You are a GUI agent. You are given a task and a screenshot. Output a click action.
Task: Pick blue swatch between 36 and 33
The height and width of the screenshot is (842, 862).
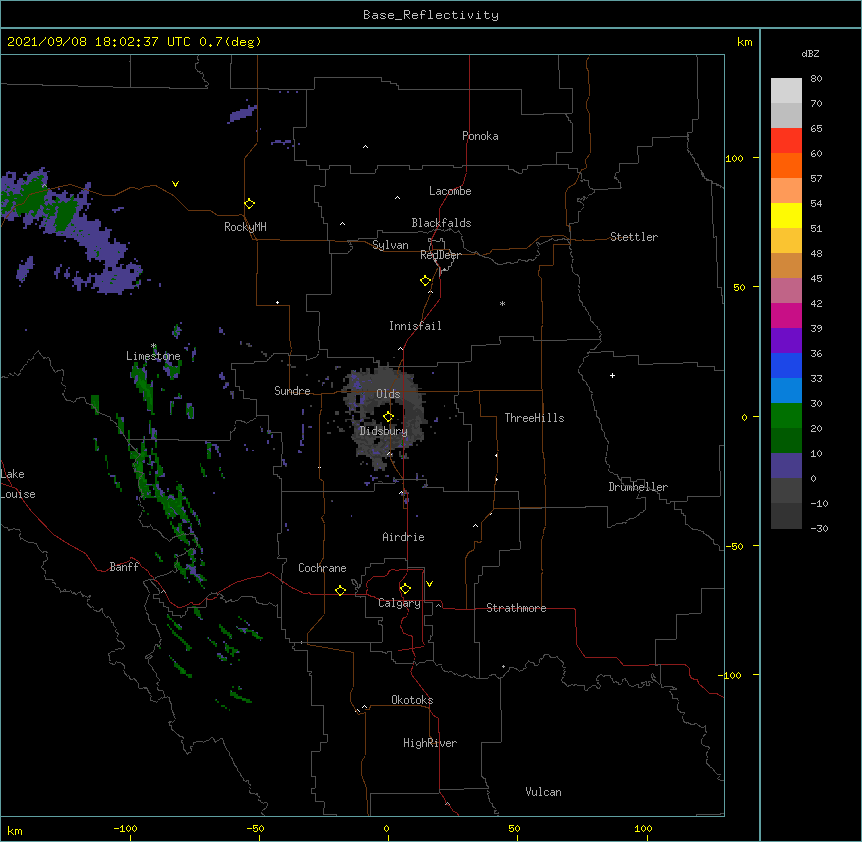point(786,365)
